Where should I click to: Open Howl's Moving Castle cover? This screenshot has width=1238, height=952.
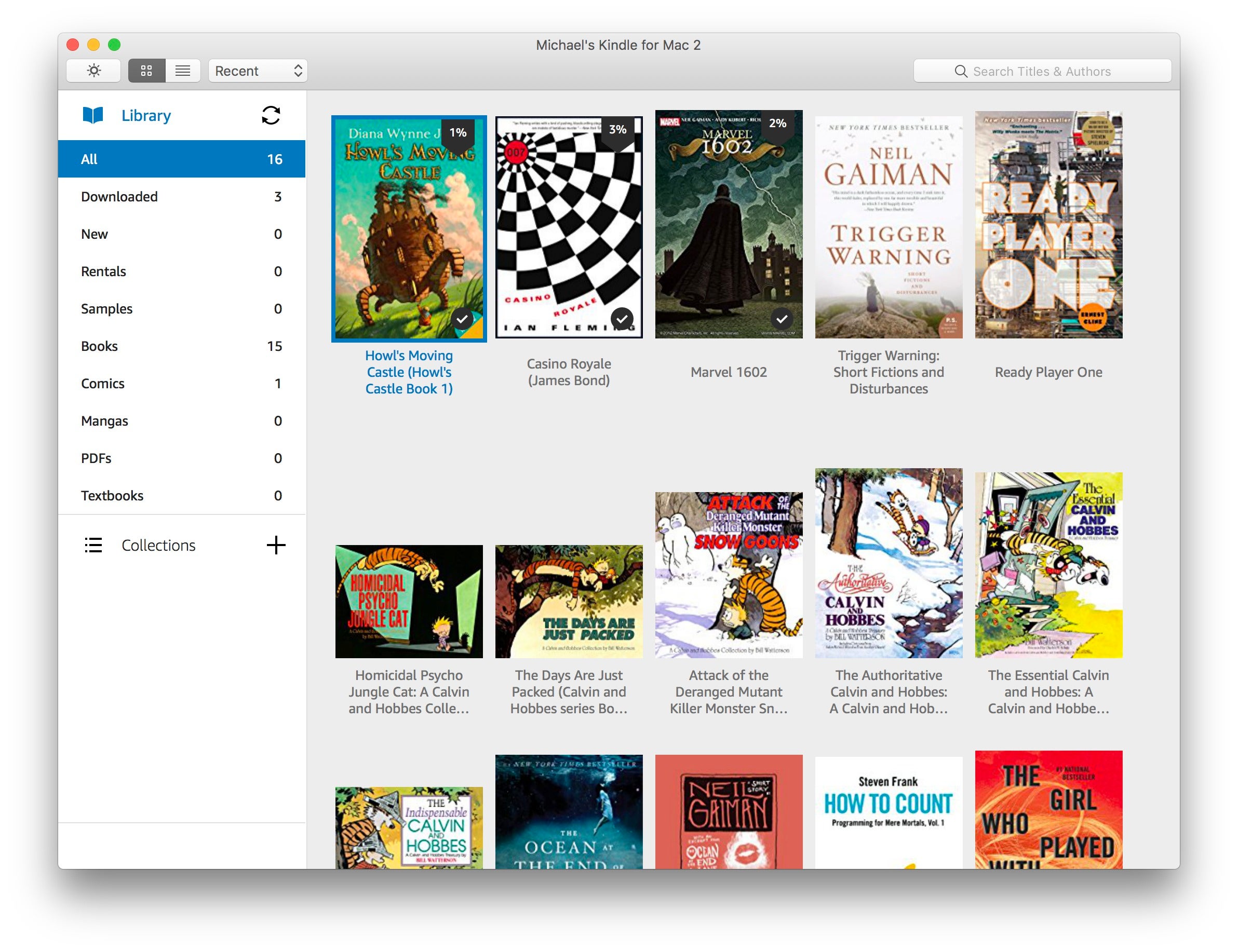pyautogui.click(x=409, y=229)
